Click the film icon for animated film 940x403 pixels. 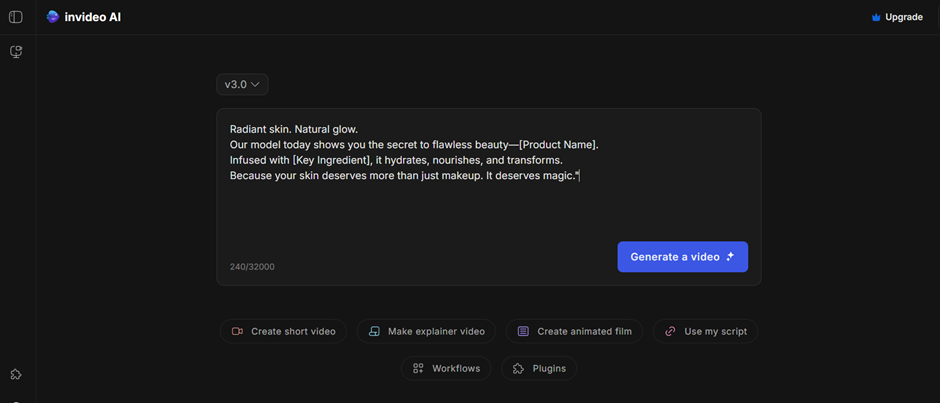[x=523, y=331]
